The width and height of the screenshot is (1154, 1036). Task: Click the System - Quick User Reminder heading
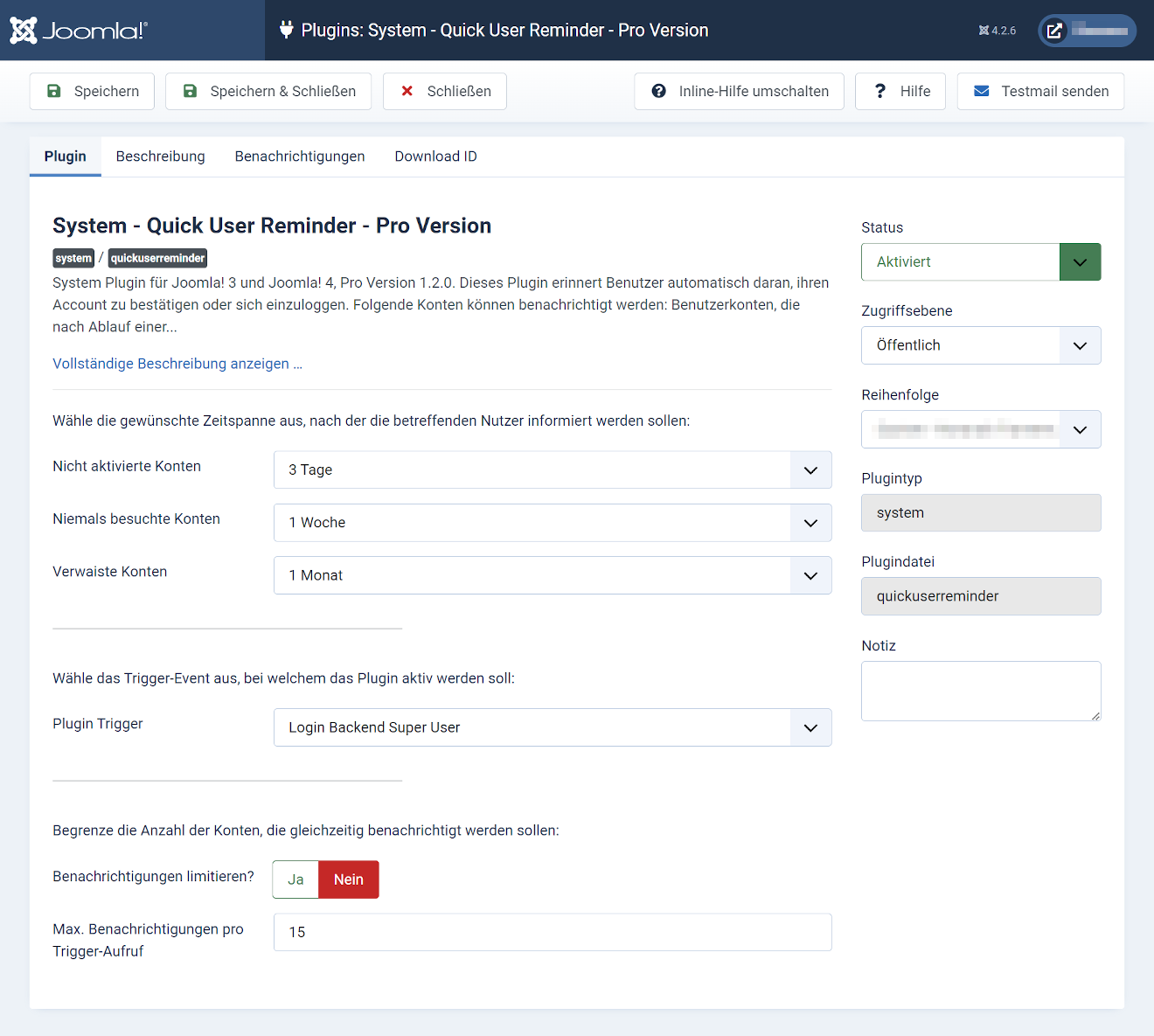click(272, 226)
